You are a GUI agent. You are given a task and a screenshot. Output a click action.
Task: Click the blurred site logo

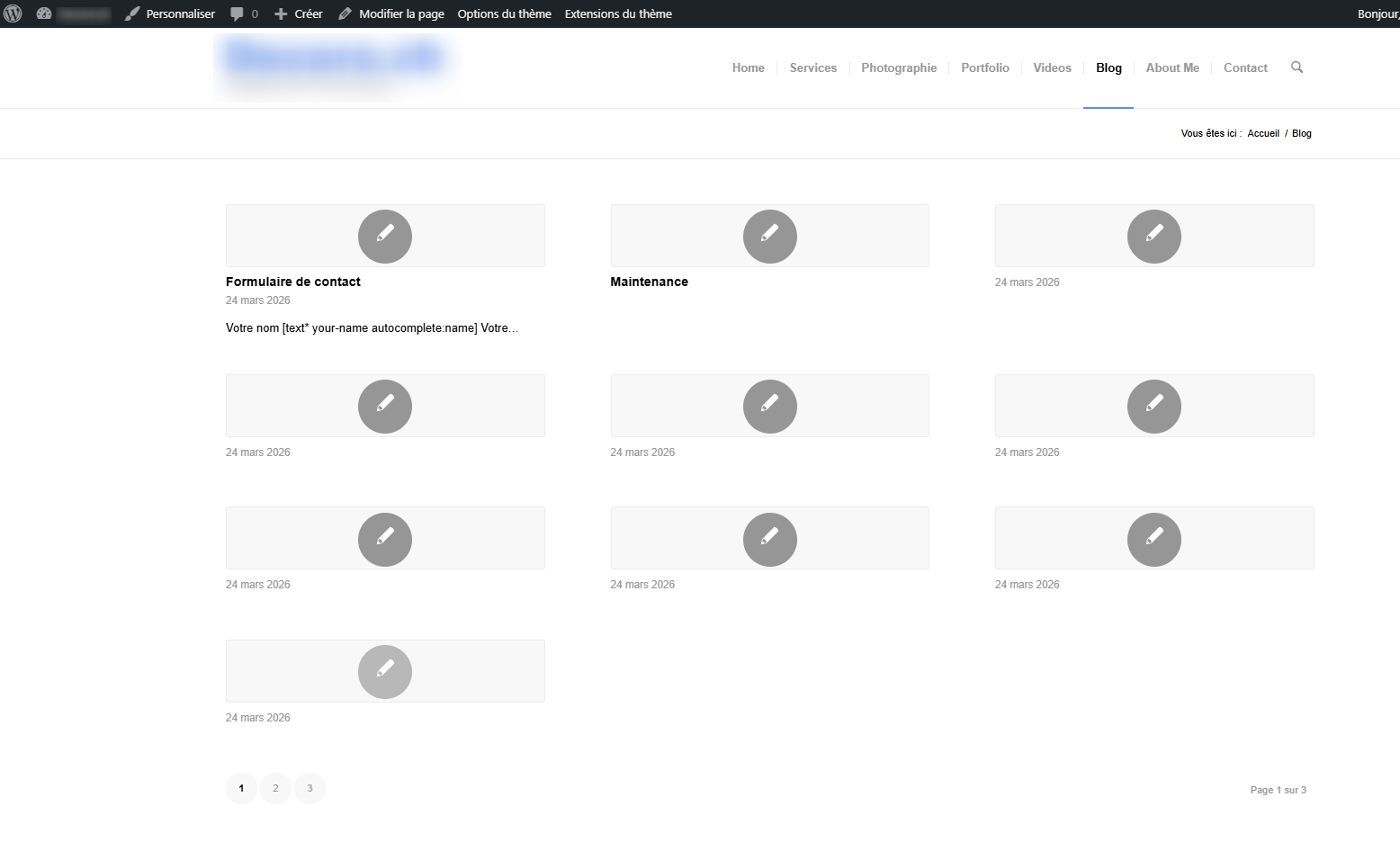click(333, 65)
